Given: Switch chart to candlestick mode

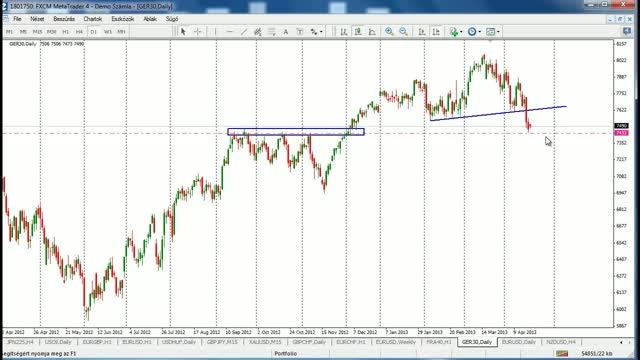Looking at the screenshot, I should [358, 32].
